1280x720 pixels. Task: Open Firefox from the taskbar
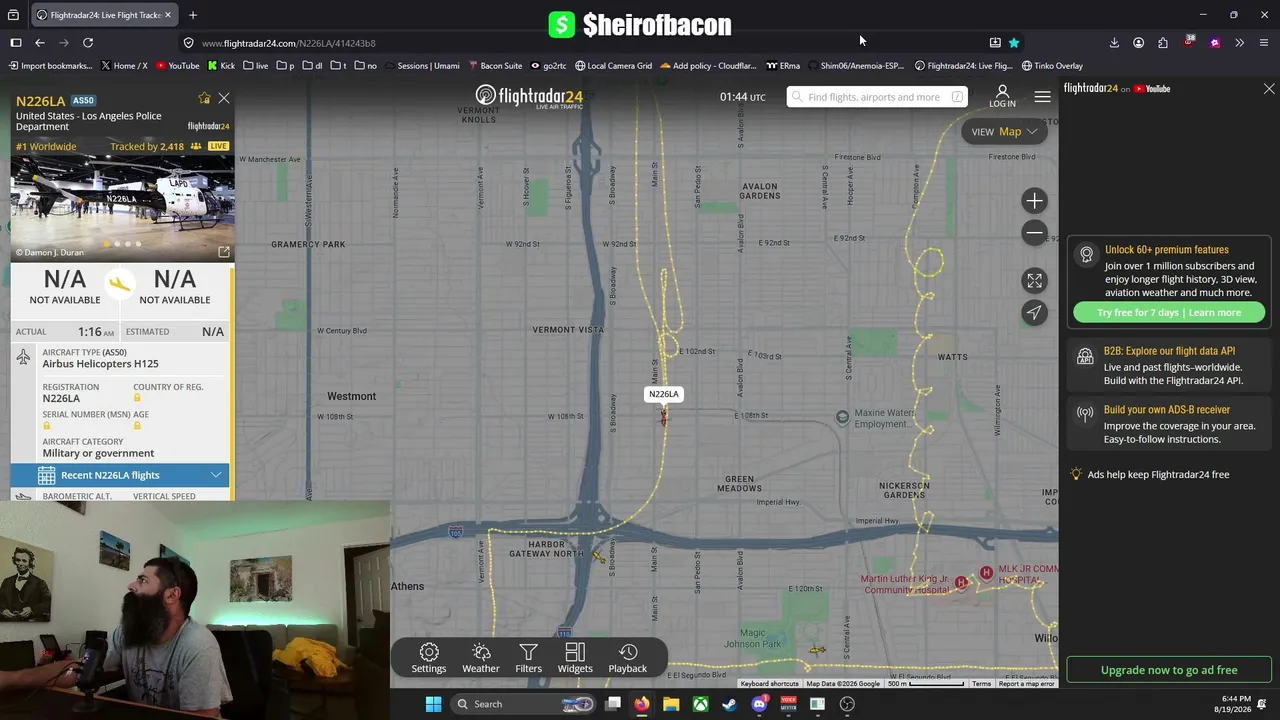coord(641,704)
